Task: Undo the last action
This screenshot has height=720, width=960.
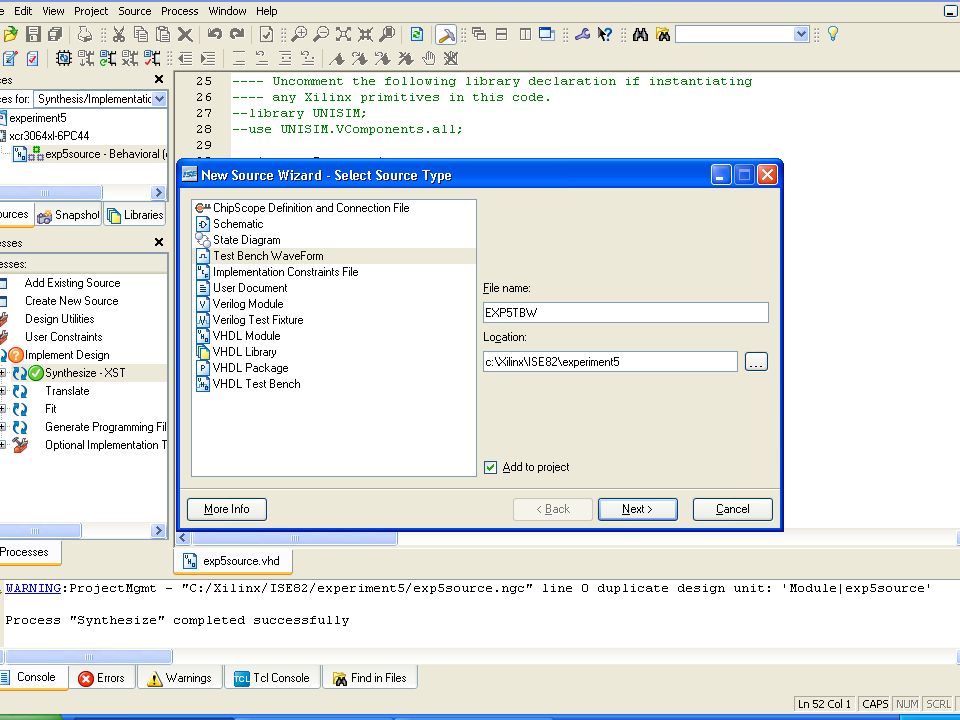Action: (214, 34)
